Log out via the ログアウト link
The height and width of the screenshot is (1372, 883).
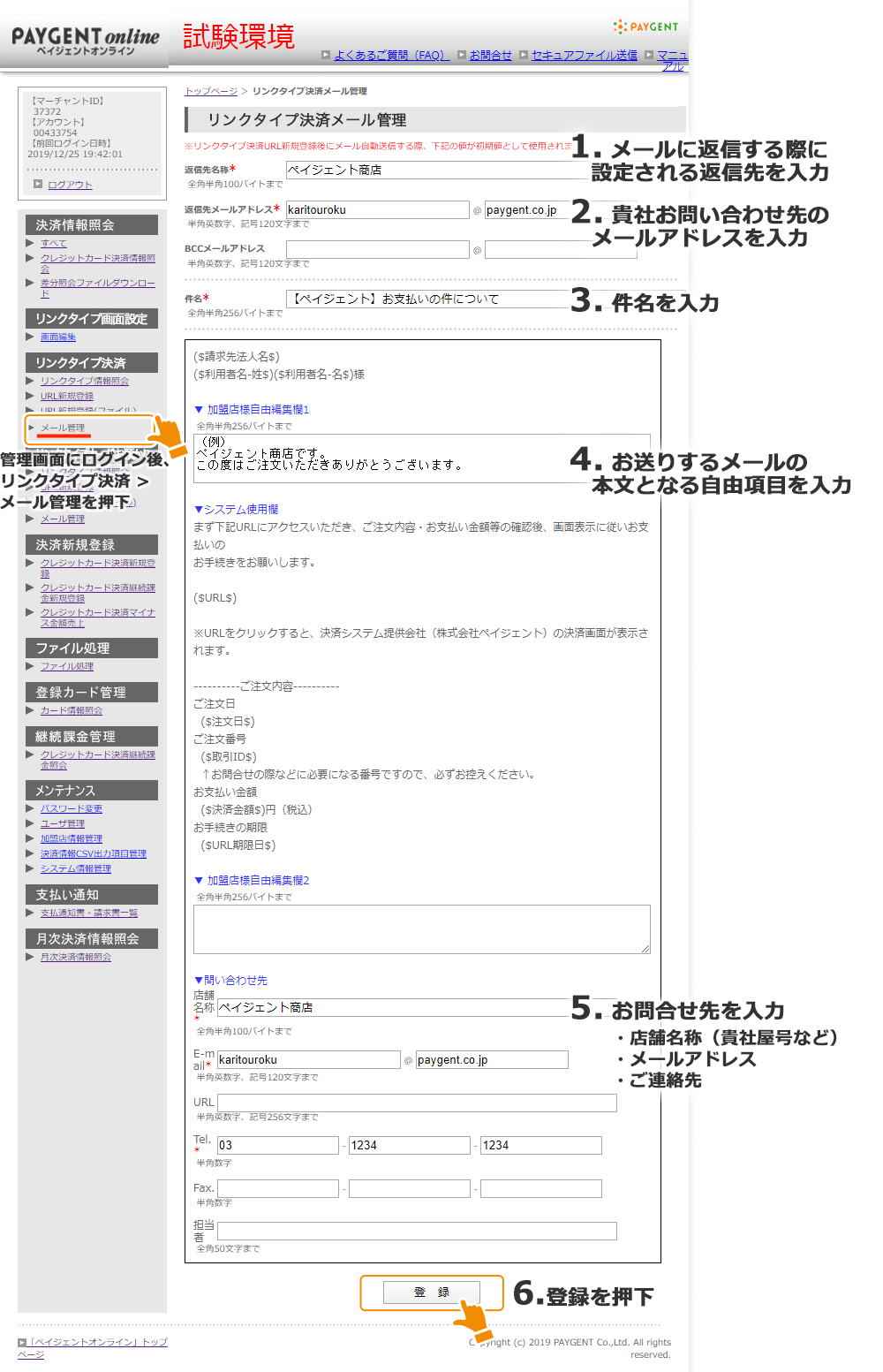click(x=70, y=185)
